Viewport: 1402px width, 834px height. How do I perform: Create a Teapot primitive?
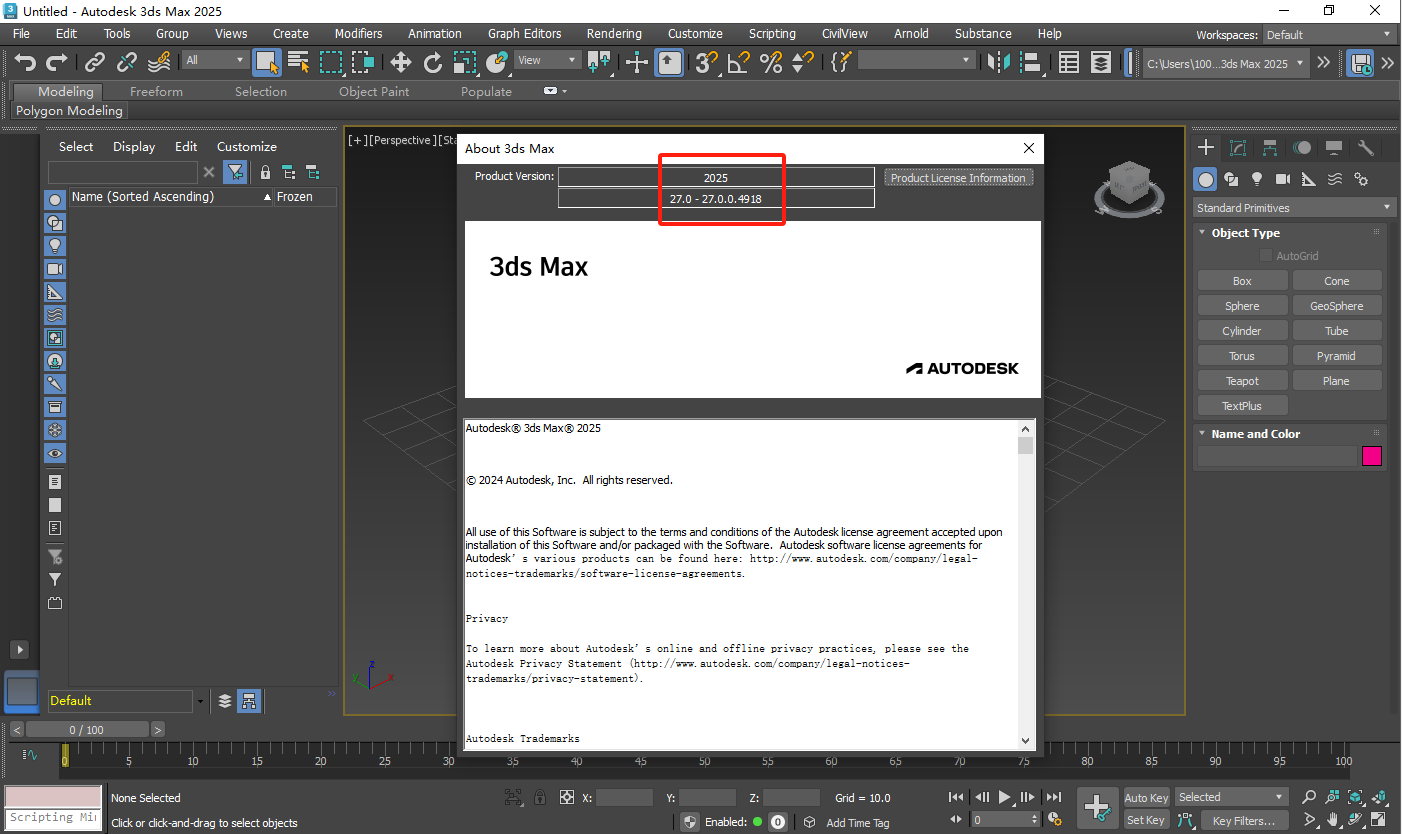1242,381
